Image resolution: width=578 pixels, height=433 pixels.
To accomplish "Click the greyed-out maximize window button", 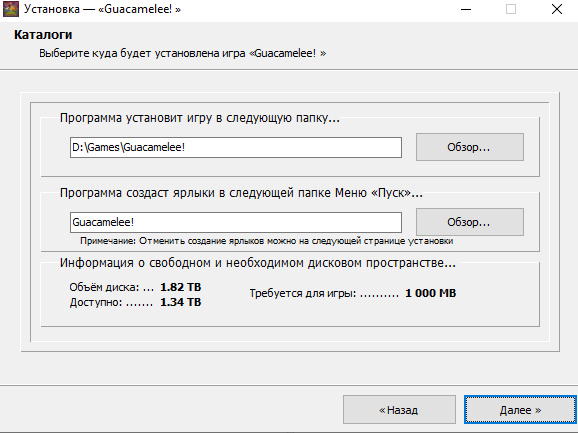I will [511, 9].
